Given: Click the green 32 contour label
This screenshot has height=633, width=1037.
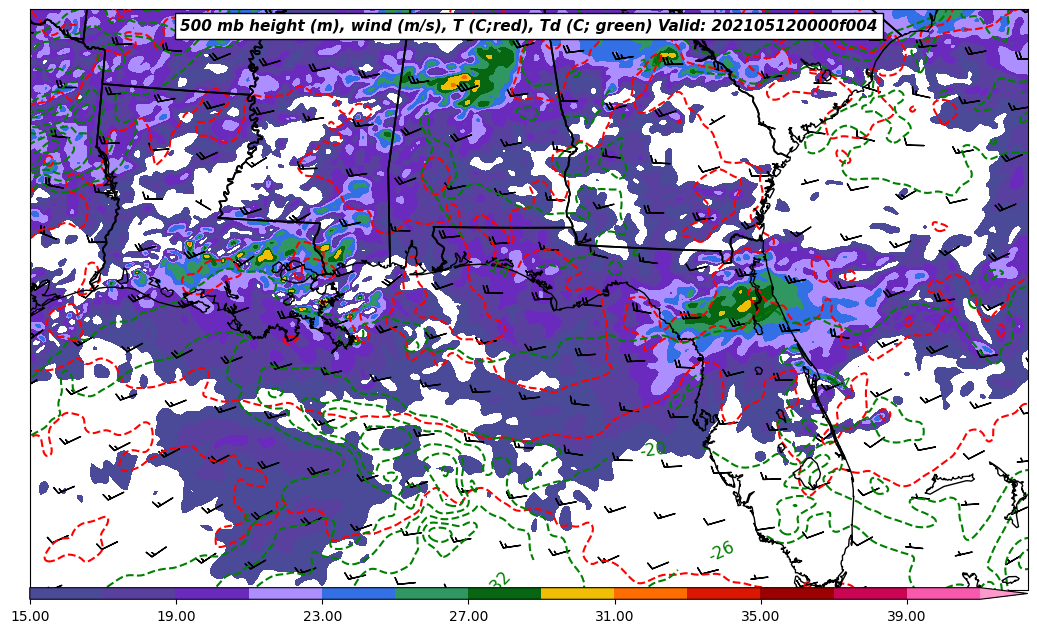Looking at the screenshot, I should pos(499,580).
